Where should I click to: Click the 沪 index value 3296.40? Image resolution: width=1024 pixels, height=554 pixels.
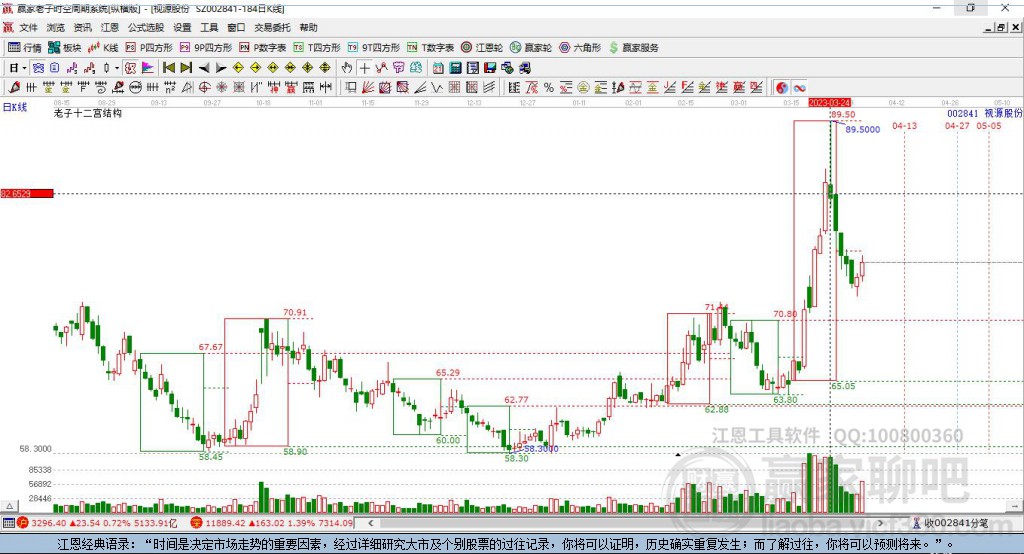pos(48,523)
